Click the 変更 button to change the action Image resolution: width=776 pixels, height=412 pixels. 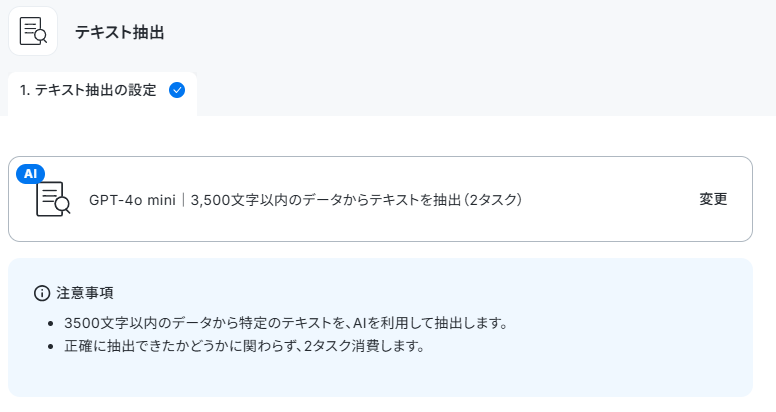point(713,199)
